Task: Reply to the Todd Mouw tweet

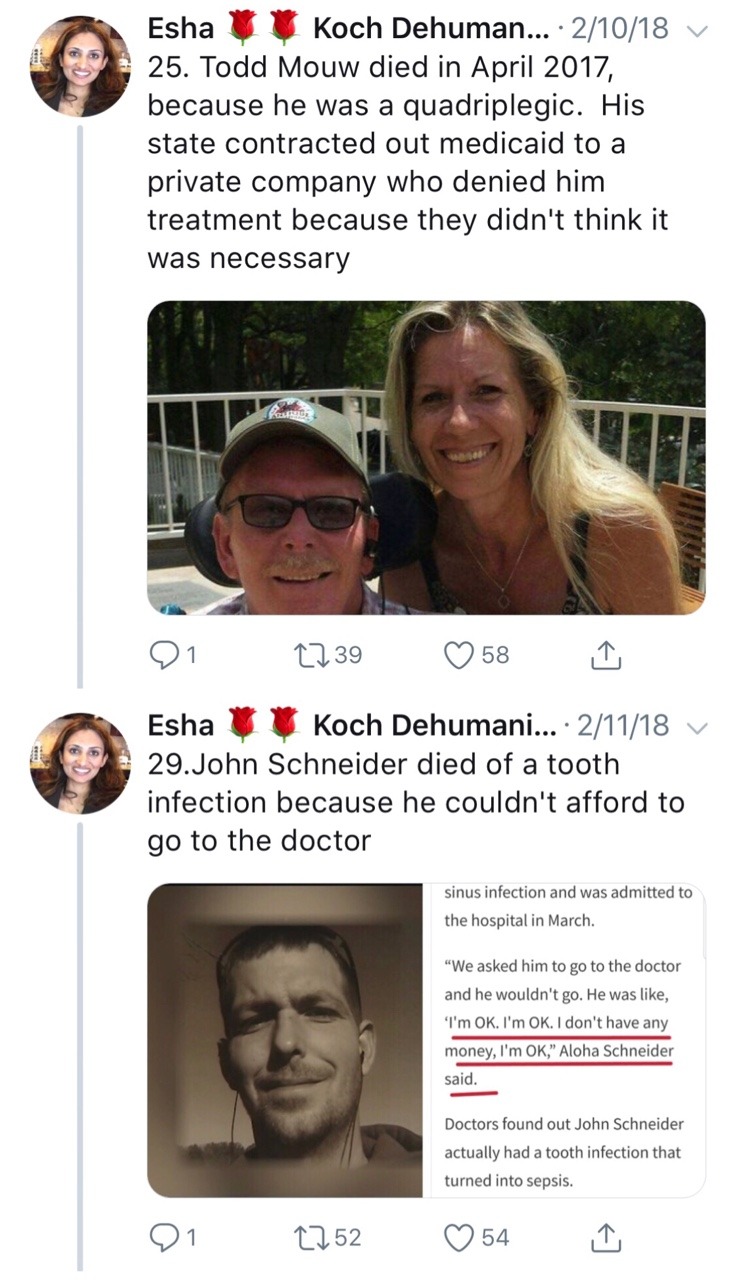Action: point(163,655)
